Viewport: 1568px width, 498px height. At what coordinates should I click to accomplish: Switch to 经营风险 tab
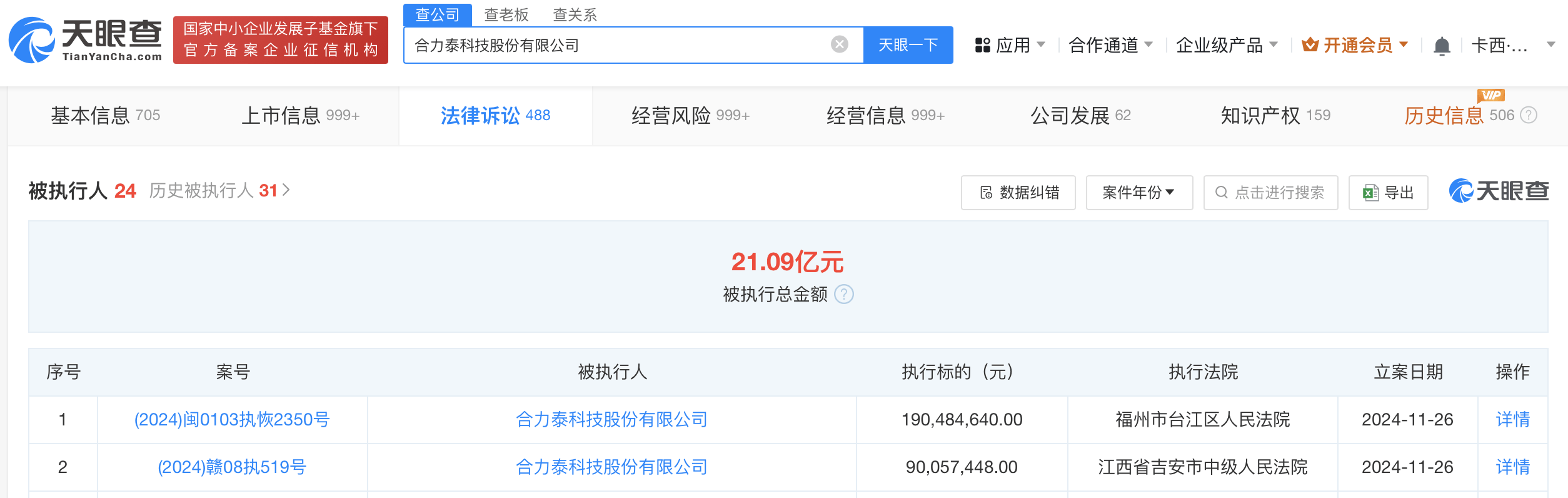click(691, 116)
